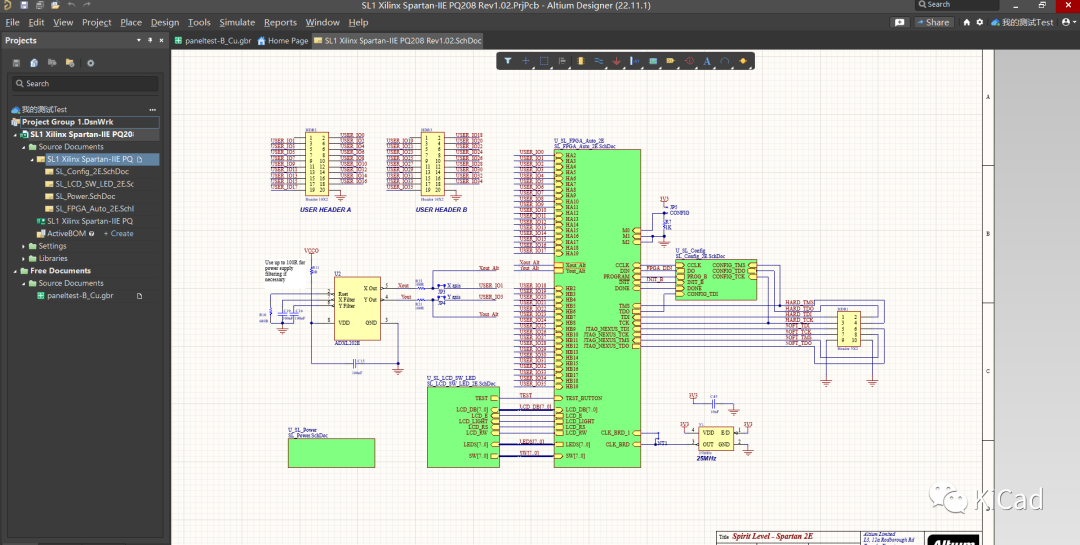Expand the Libraries folder

(x=23, y=259)
